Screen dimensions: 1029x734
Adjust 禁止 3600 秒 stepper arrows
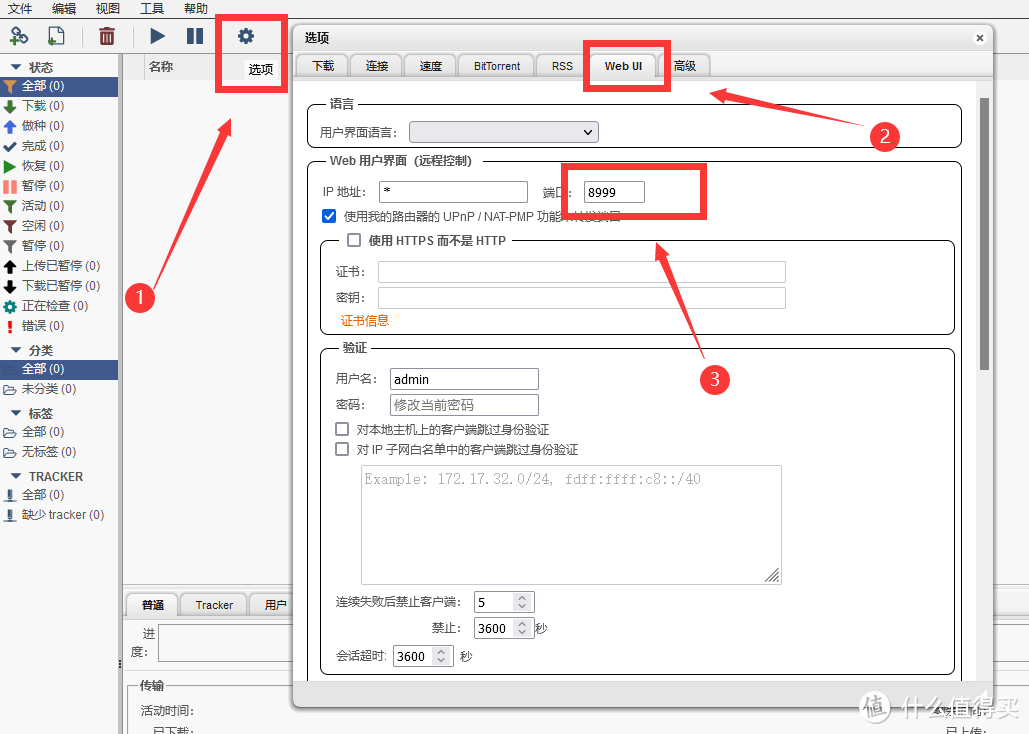522,628
